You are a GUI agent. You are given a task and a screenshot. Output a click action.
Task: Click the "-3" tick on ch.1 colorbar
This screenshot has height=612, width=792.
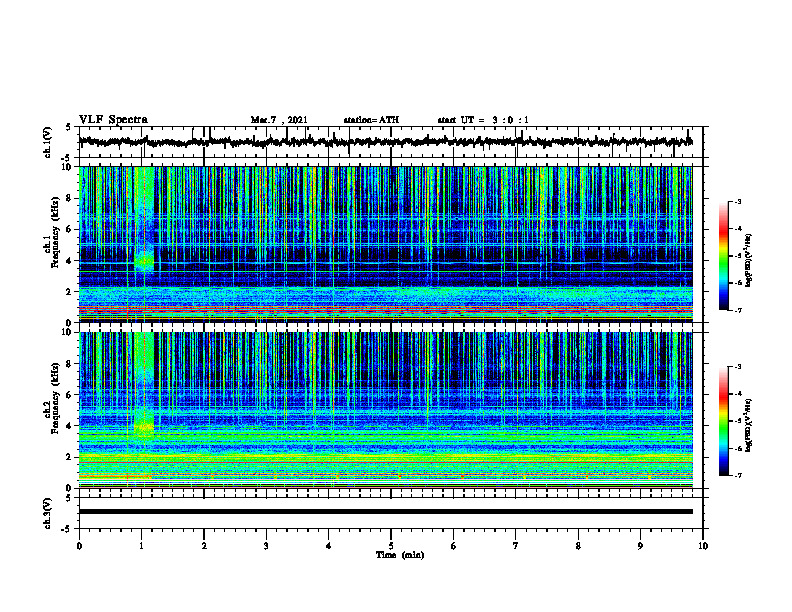tap(737, 201)
